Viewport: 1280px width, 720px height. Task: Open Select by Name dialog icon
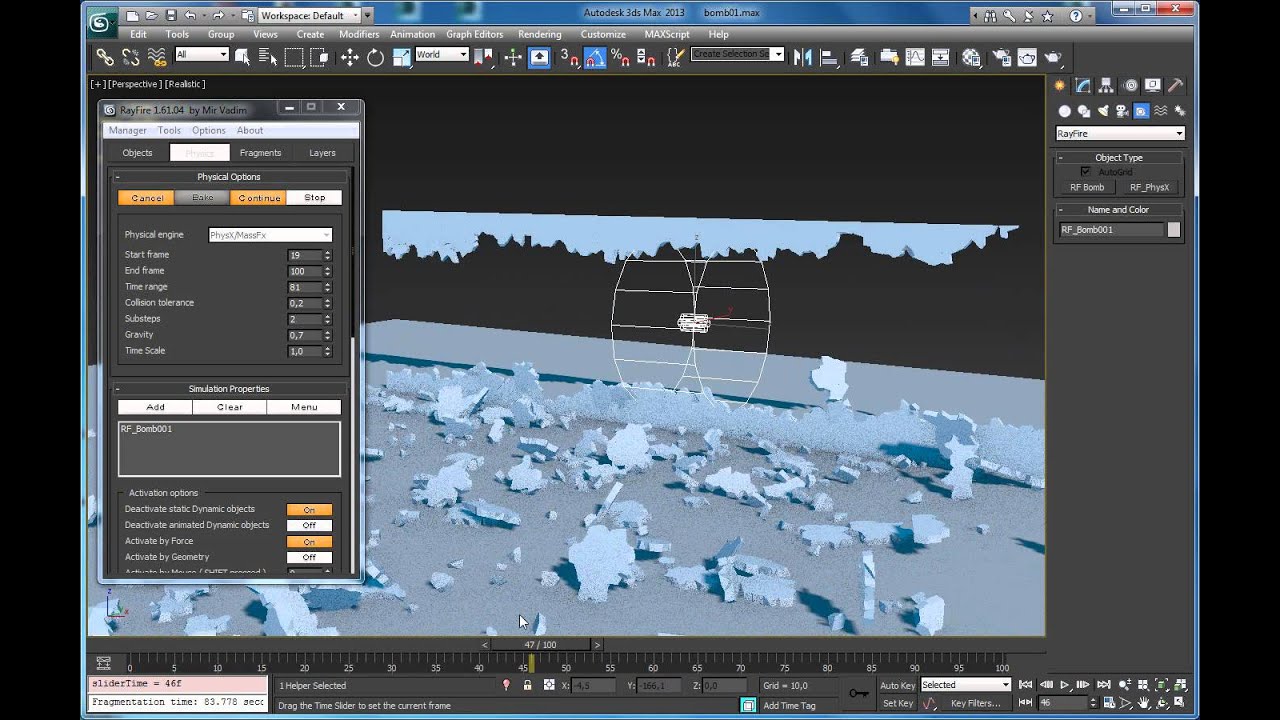pos(268,57)
